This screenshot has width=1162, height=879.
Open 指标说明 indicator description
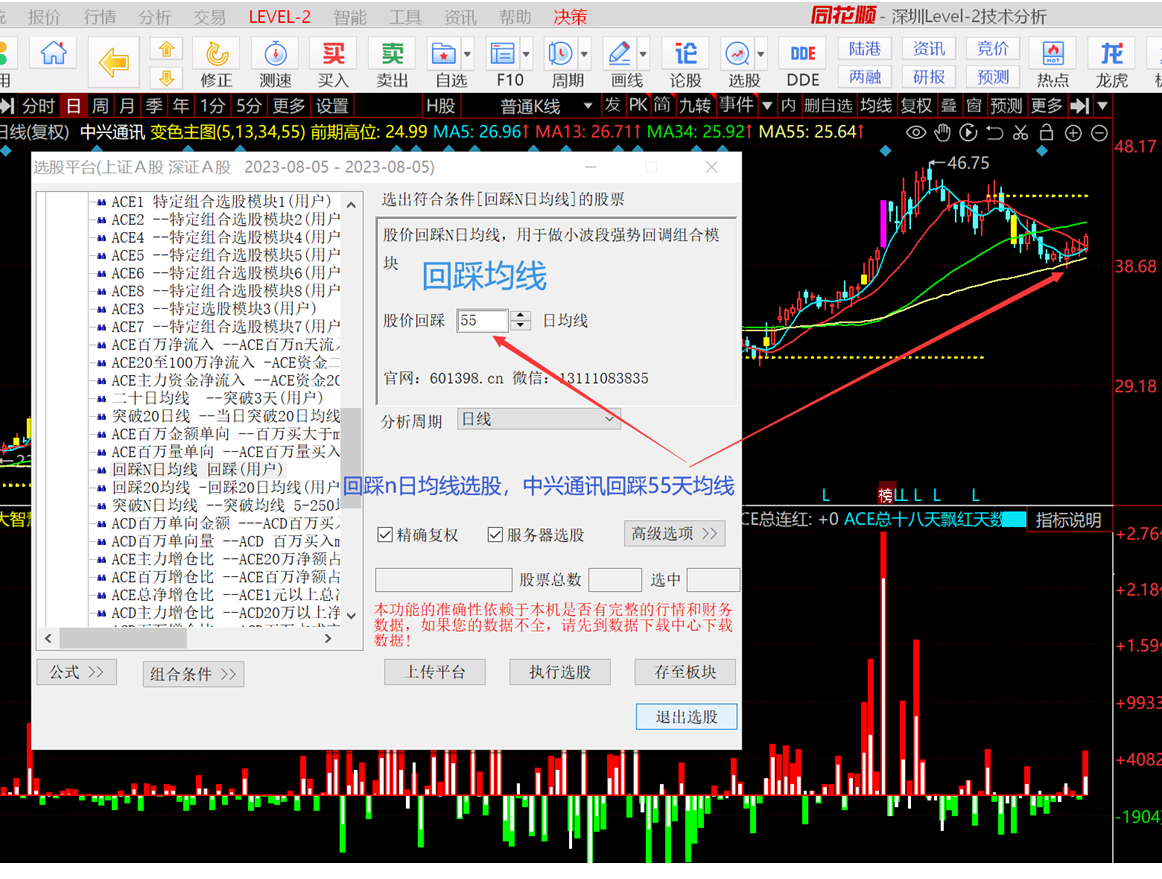(x=1069, y=520)
